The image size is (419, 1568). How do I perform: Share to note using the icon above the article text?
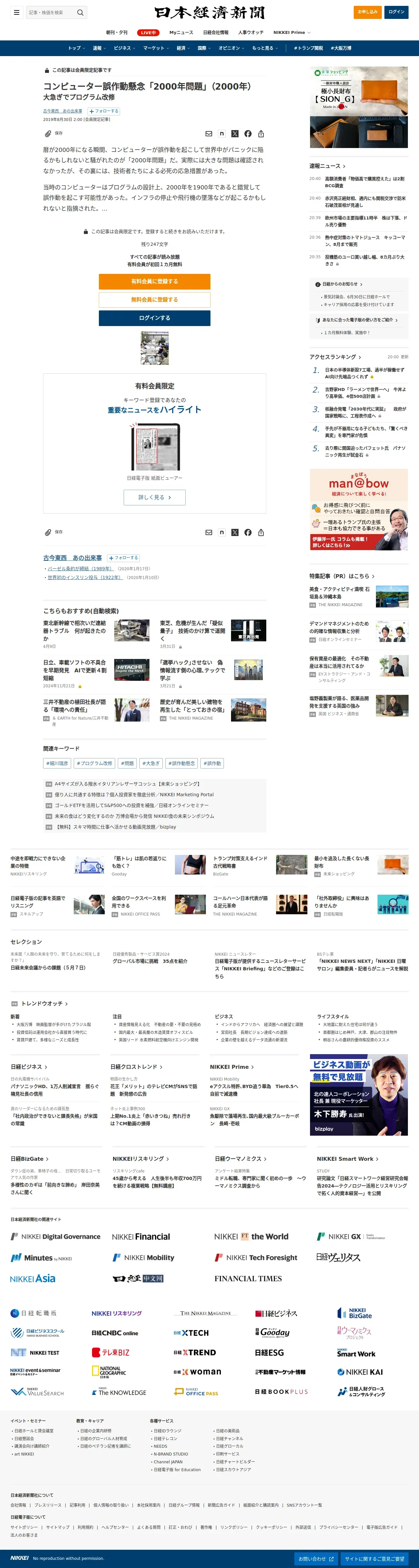pos(222,133)
